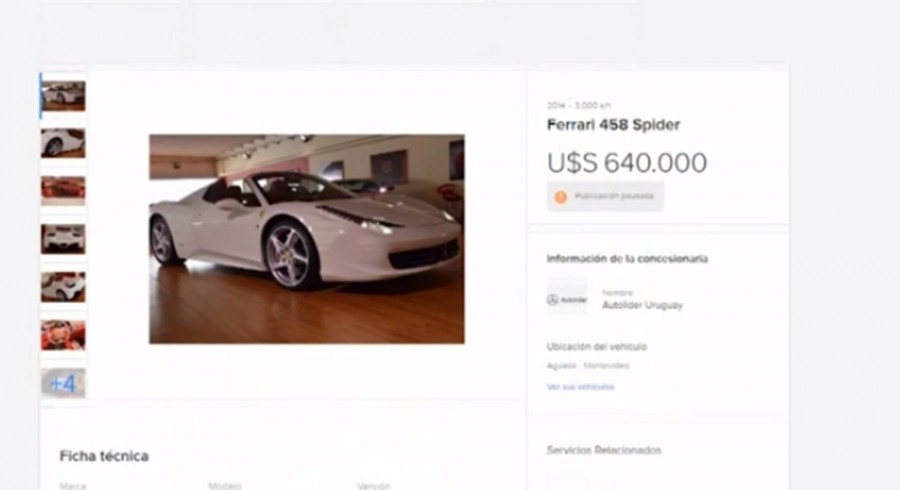
Task: Open the +4 more photos thumbnail
Action: (63, 383)
